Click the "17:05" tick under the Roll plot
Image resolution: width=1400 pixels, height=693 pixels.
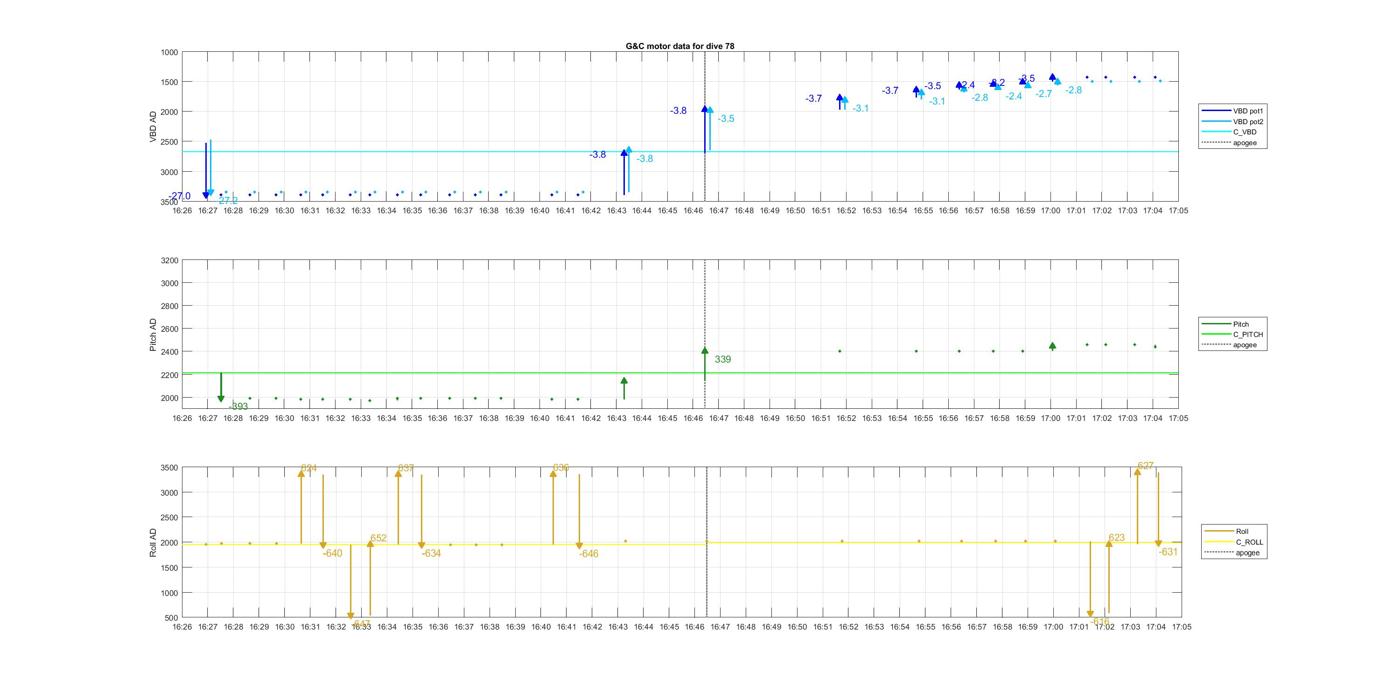(x=1181, y=627)
